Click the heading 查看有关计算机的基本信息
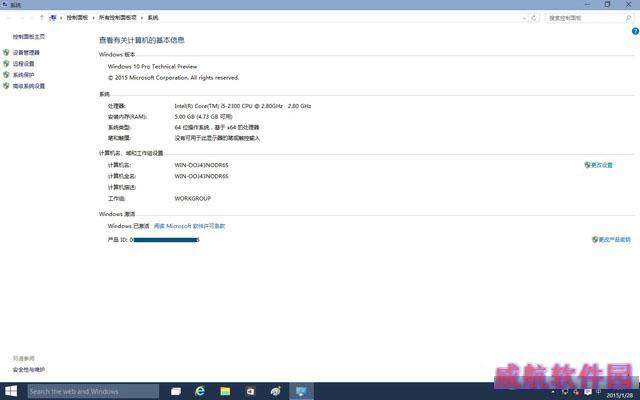Viewport: 640px width, 400px height. click(142, 40)
